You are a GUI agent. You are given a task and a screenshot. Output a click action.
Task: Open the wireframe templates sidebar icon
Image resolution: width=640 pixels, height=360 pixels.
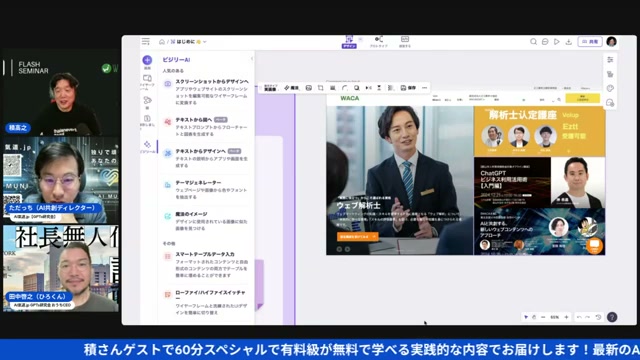(147, 78)
